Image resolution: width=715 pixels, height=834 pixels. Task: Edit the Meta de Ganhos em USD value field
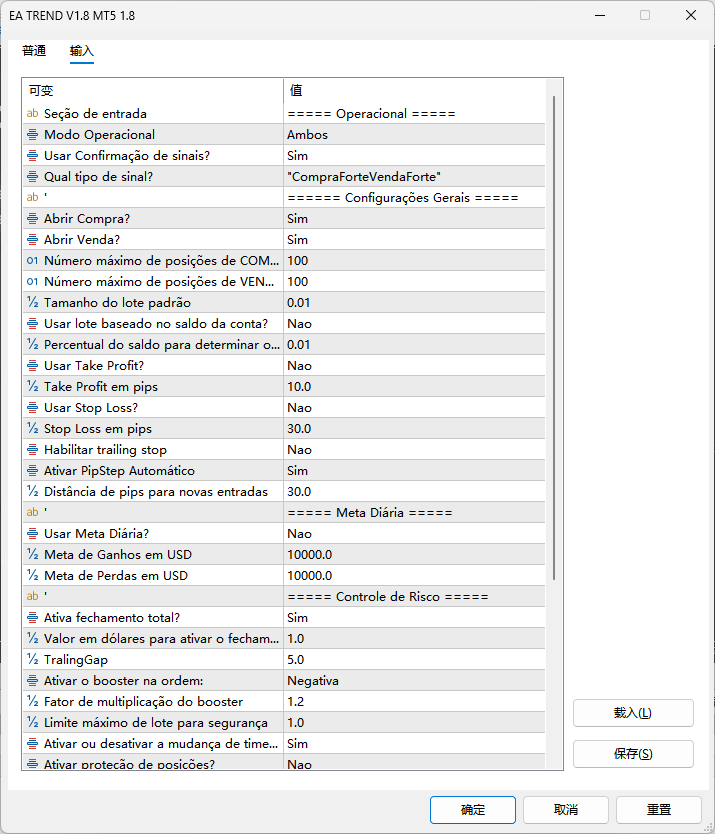click(414, 555)
